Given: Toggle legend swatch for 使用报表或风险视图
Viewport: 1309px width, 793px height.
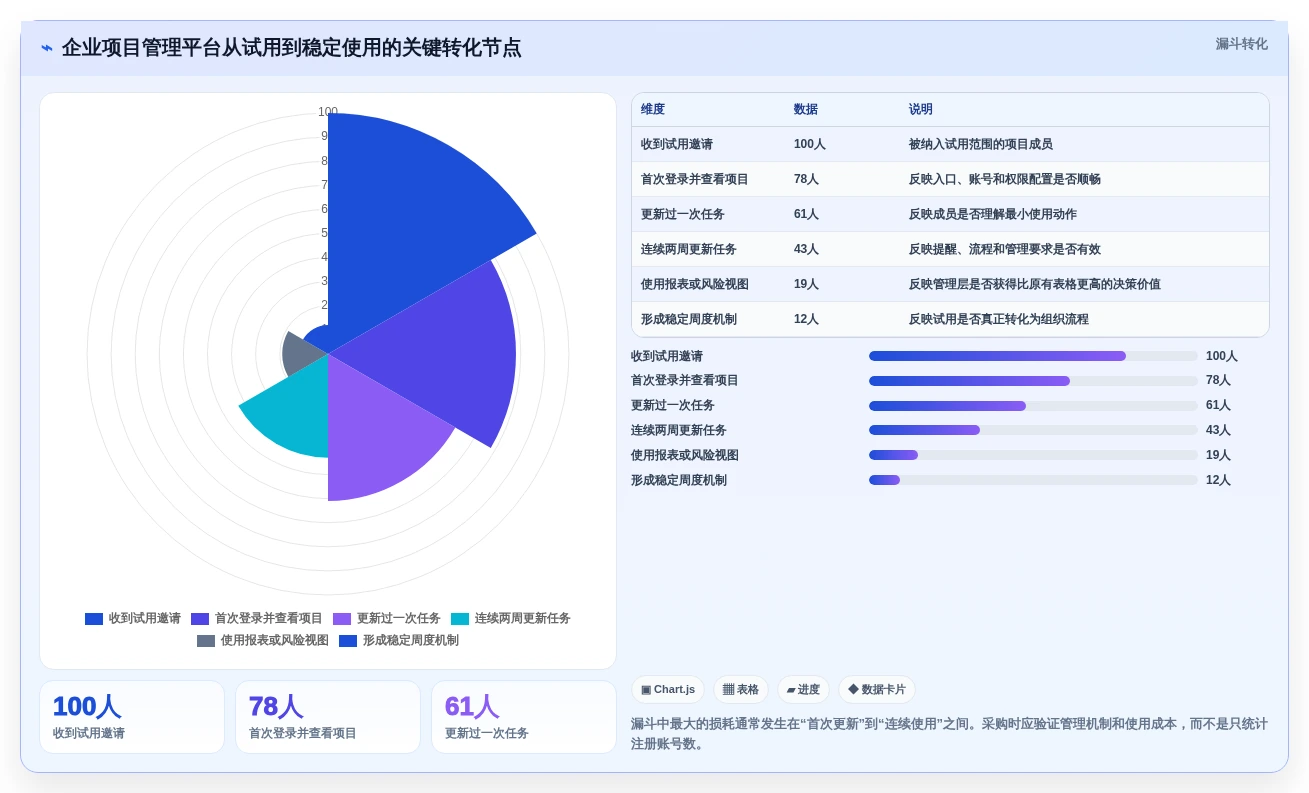Looking at the screenshot, I should 206,641.
